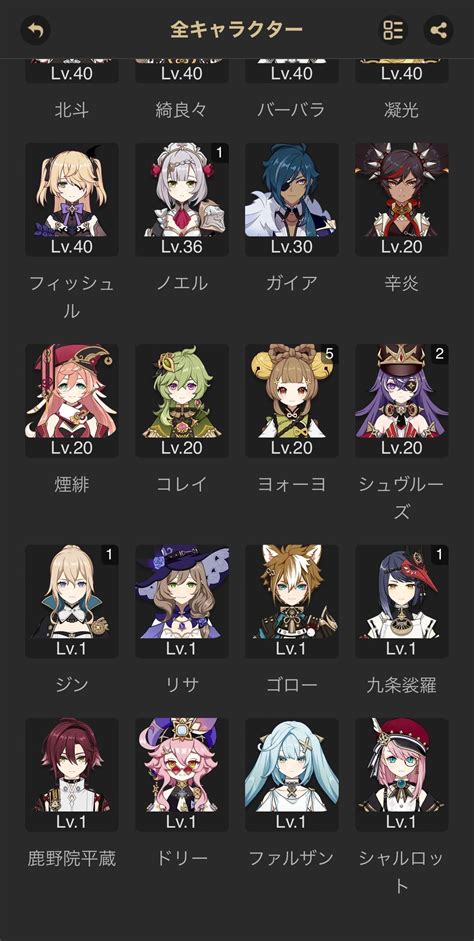Select Kujou Sara's portrait (九条裟羅)

point(401,601)
